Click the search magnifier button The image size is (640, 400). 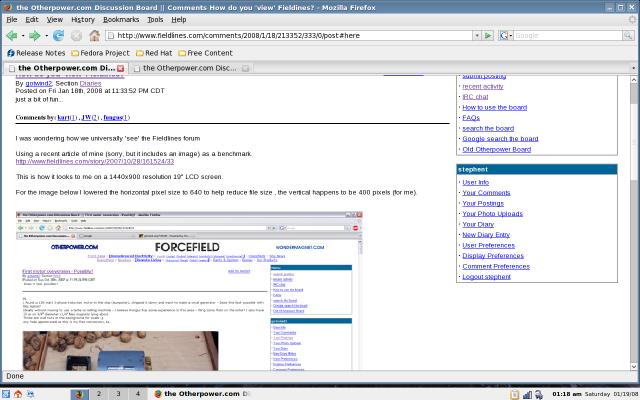[x=628, y=36]
